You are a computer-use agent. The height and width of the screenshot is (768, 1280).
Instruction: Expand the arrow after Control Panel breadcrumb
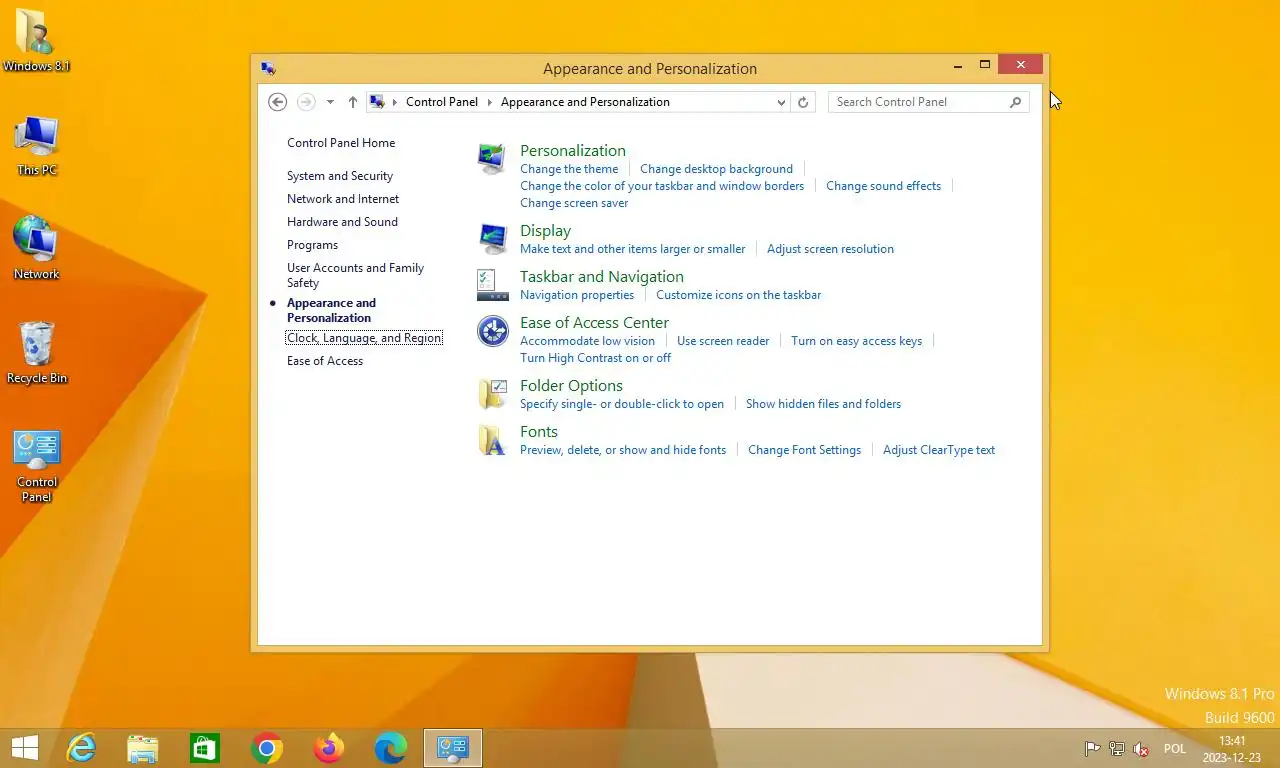click(x=490, y=102)
